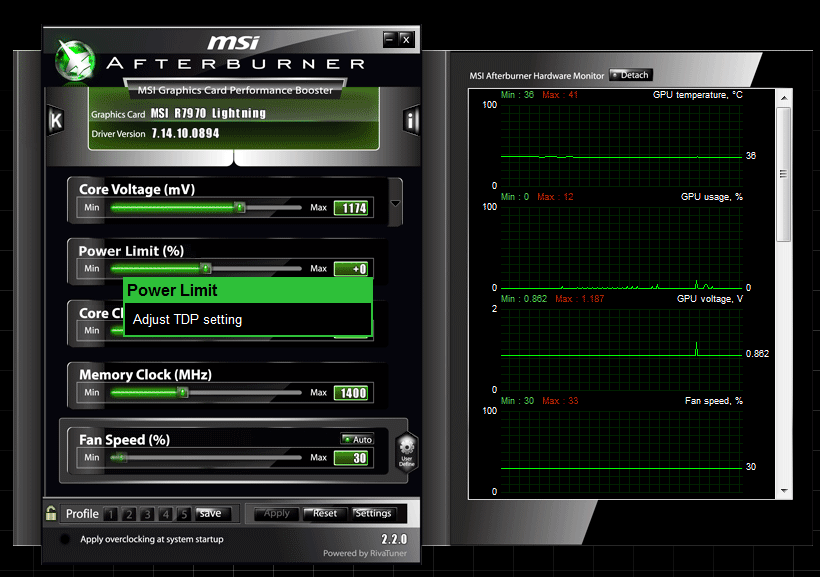Show graphics card info via i icon
Viewport: 820px width, 577px height.
pos(411,121)
